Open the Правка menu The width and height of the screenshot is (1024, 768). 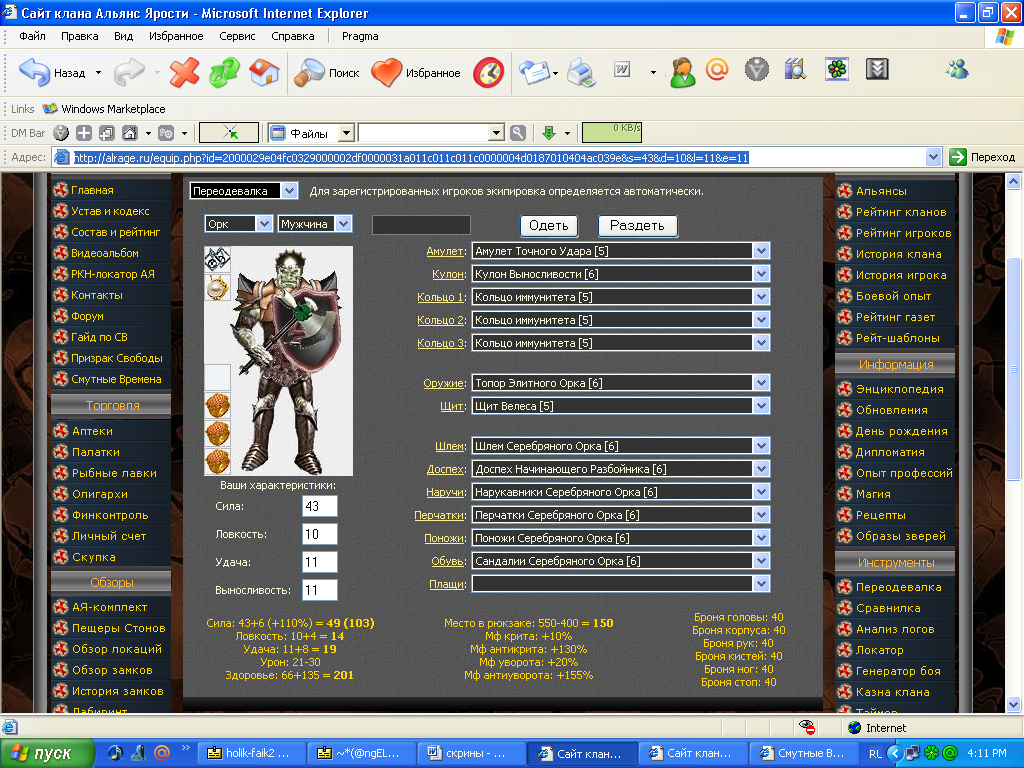(x=80, y=36)
